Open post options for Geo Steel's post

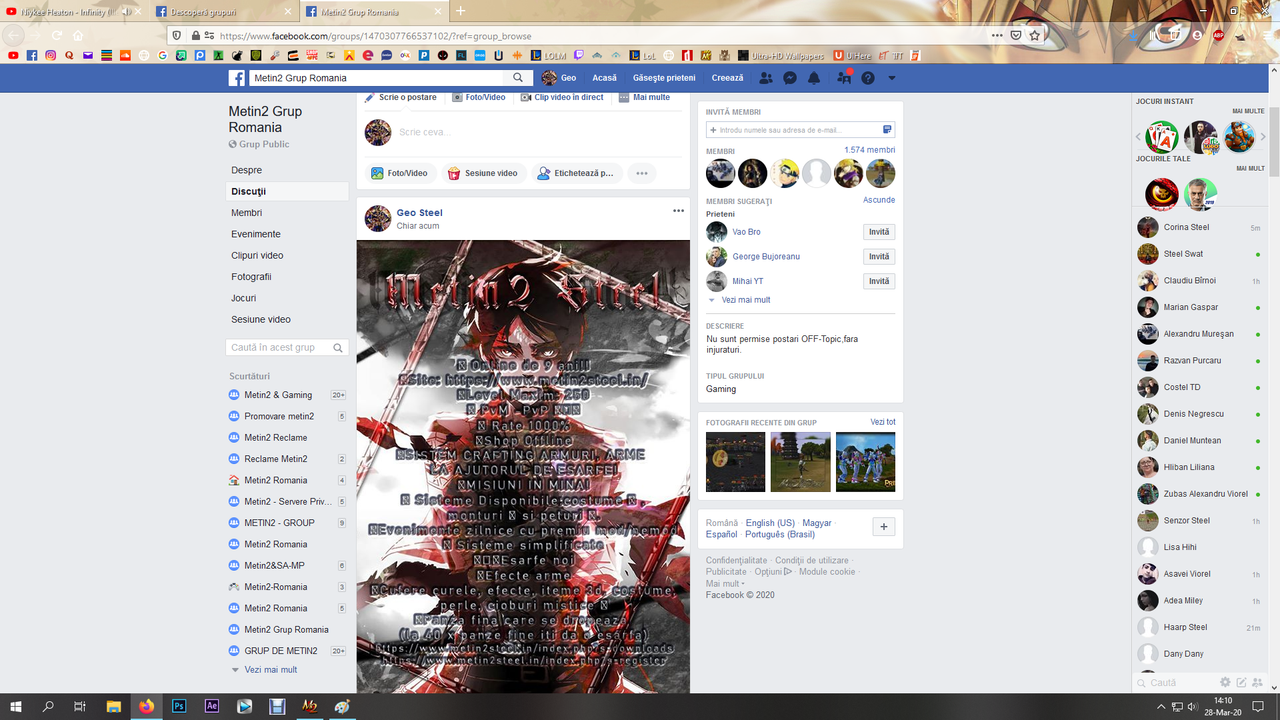tap(678, 211)
